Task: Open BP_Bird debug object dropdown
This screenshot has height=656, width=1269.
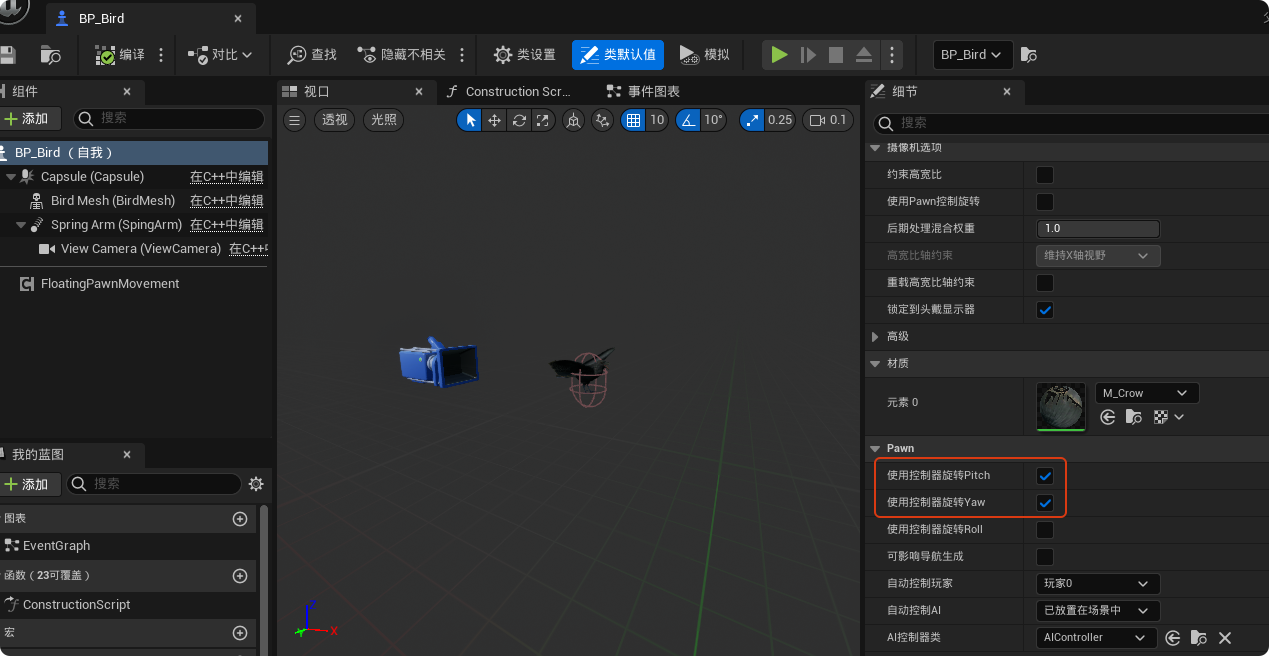Action: 972,55
